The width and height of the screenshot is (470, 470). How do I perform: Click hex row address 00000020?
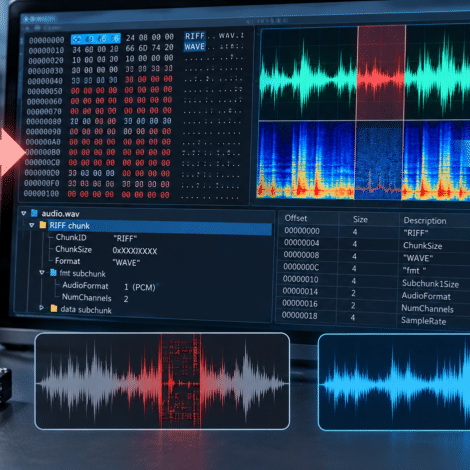pyautogui.click(x=46, y=61)
